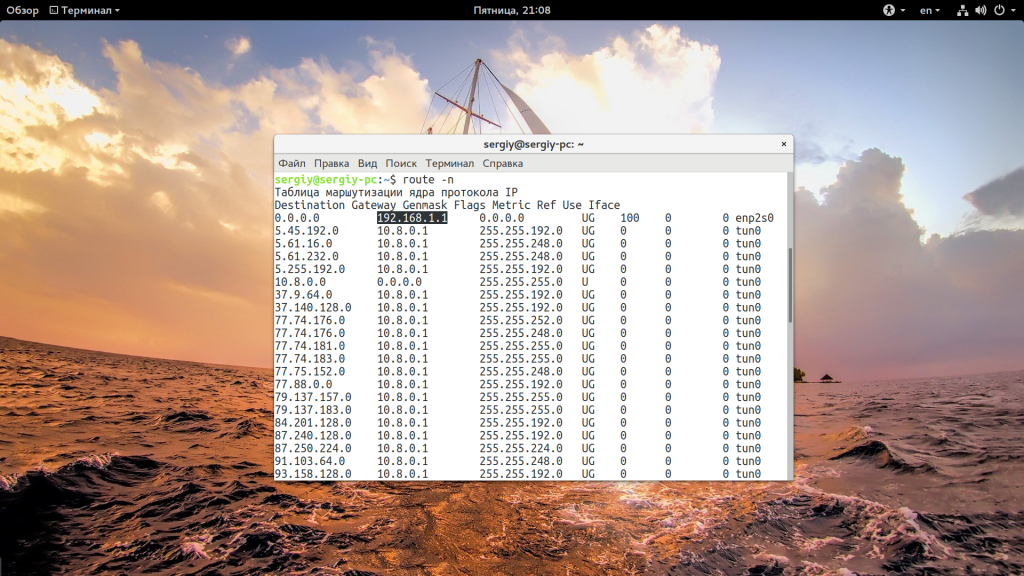1024x576 pixels.
Task: Open the Вид menu
Action: [x=367, y=163]
